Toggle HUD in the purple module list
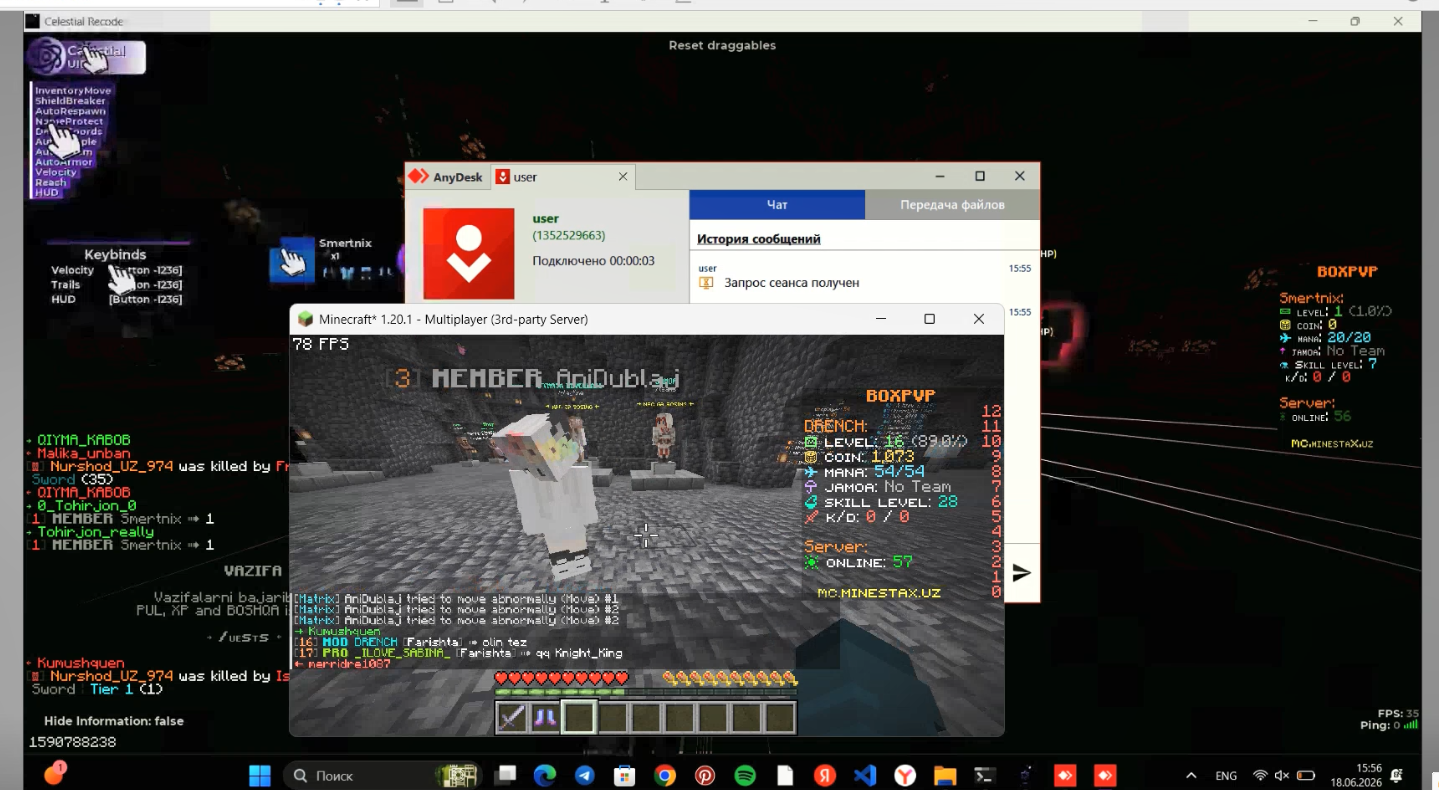This screenshot has height=790, width=1439. pyautogui.click(x=47, y=192)
